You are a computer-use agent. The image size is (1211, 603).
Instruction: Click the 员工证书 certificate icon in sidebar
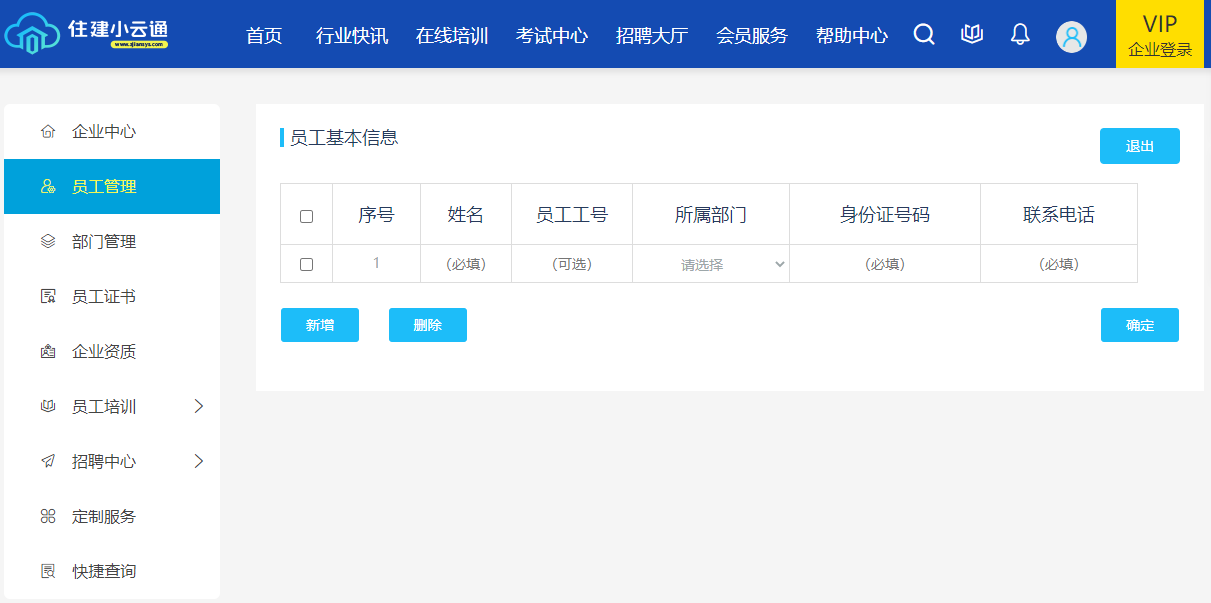47,297
